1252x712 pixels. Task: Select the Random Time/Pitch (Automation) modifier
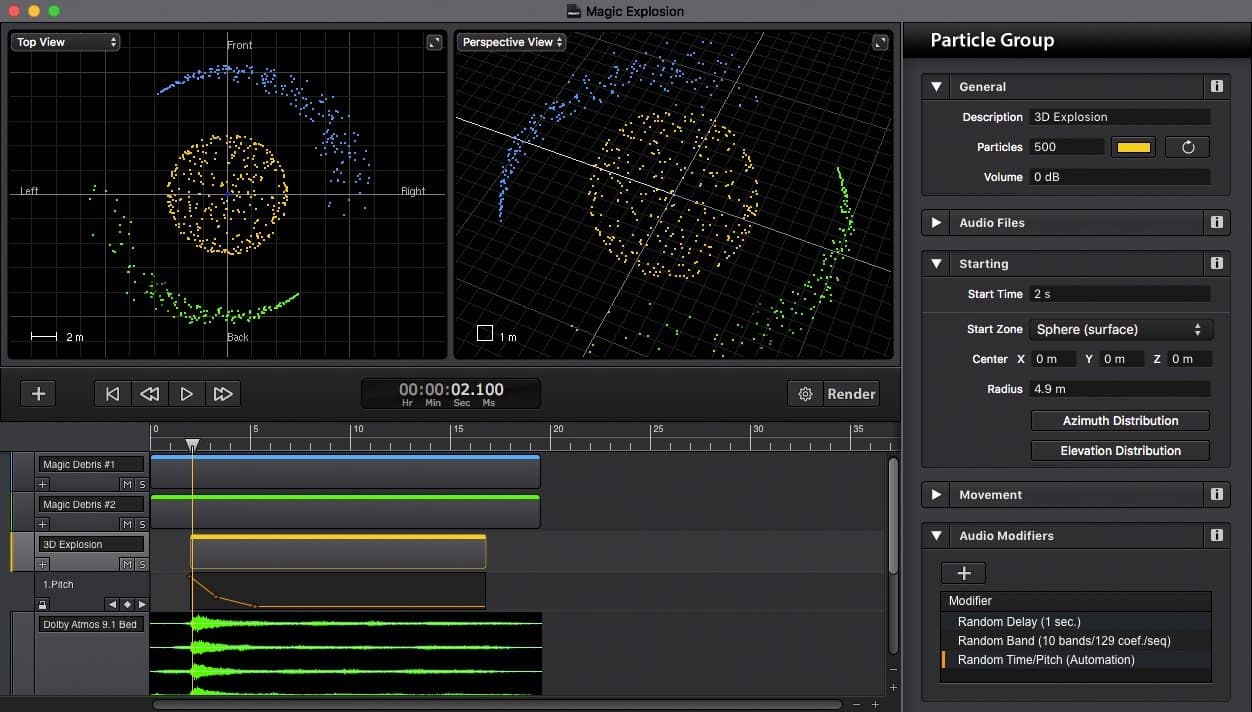1076,660
